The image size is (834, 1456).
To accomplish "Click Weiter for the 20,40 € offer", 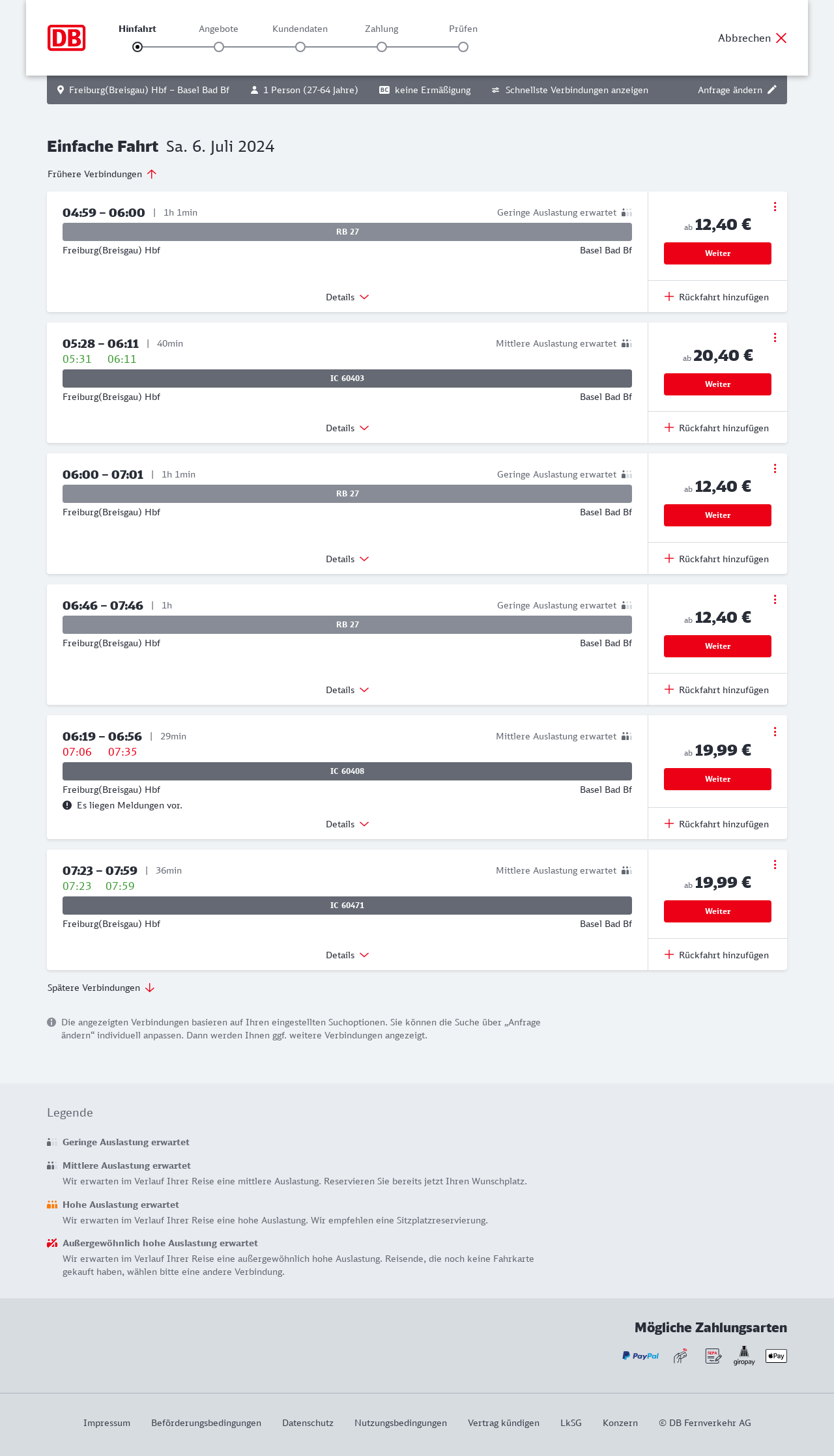I will 717,384.
